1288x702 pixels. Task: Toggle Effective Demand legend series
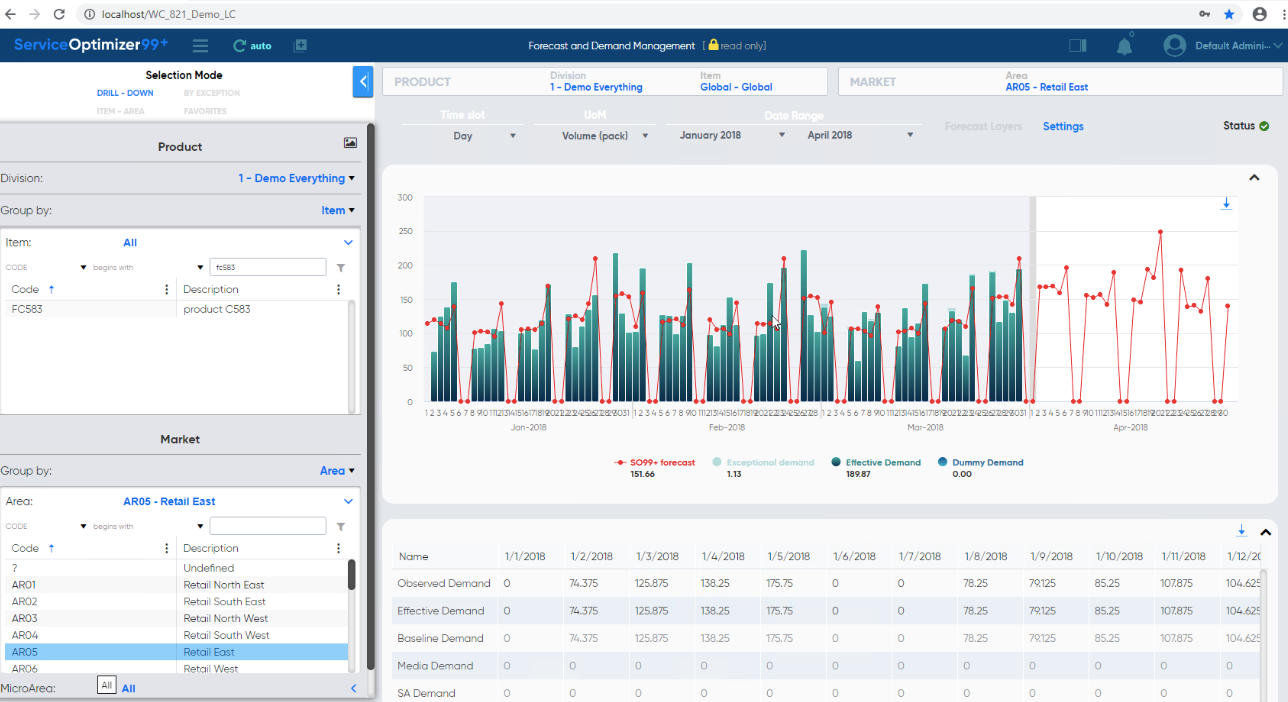[876, 463]
